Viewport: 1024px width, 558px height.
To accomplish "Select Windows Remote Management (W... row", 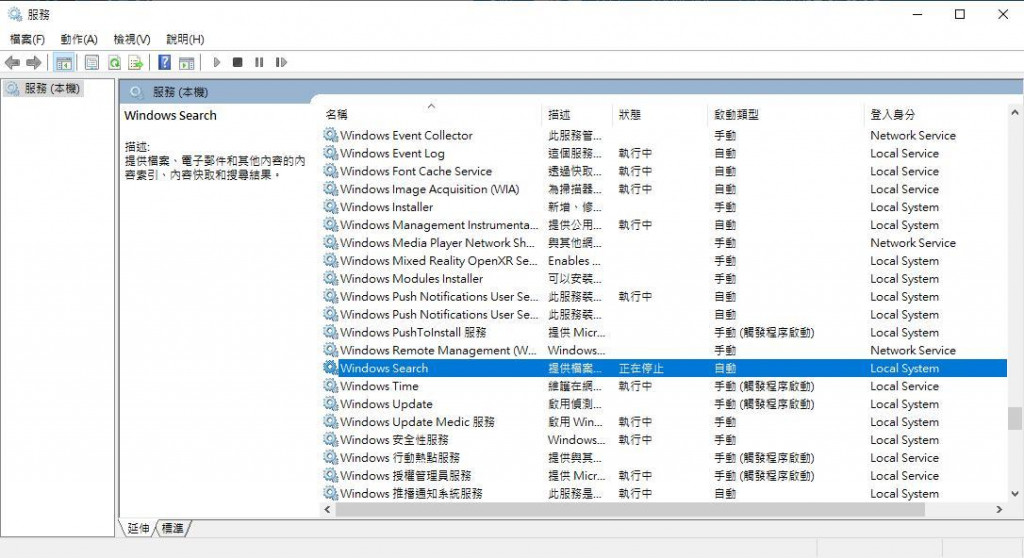I will click(x=664, y=350).
